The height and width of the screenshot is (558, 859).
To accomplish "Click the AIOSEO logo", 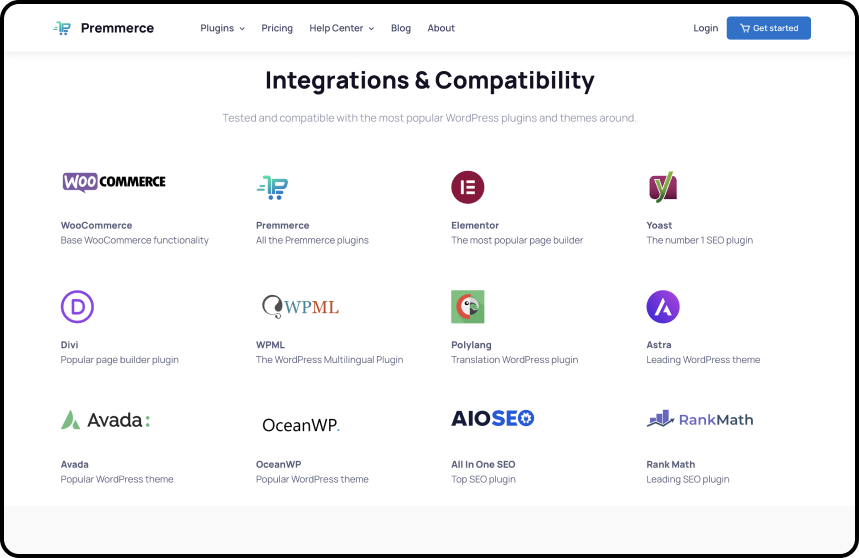I will tap(493, 418).
